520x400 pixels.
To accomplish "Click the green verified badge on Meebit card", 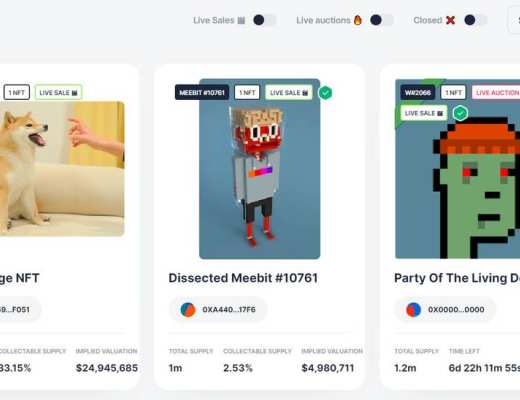I will click(x=325, y=93).
